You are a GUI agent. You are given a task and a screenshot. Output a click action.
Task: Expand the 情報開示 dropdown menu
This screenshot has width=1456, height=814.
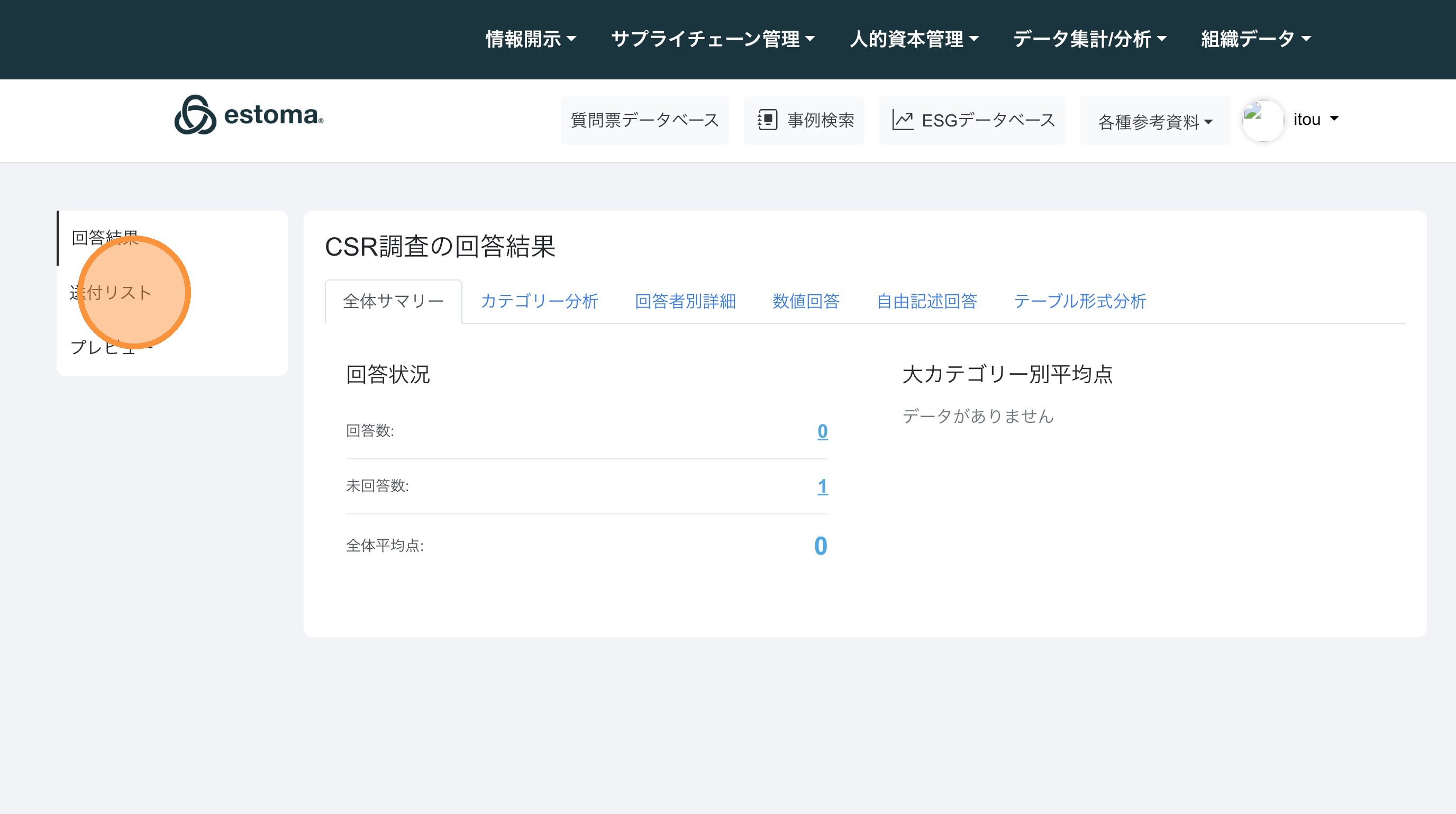pos(531,39)
